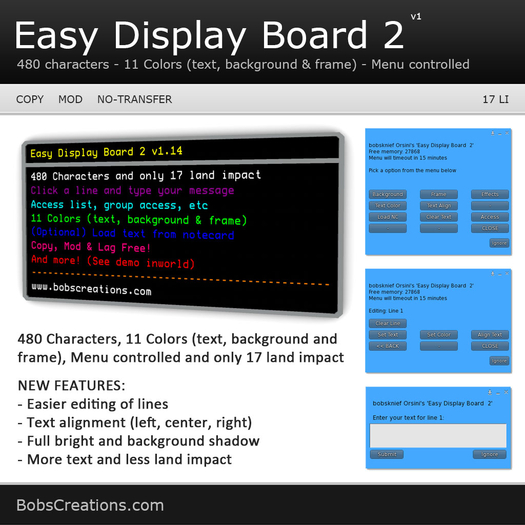Click dock arrow icon of Editing Line 1 dialog
525x525 pixels.
[493, 274]
